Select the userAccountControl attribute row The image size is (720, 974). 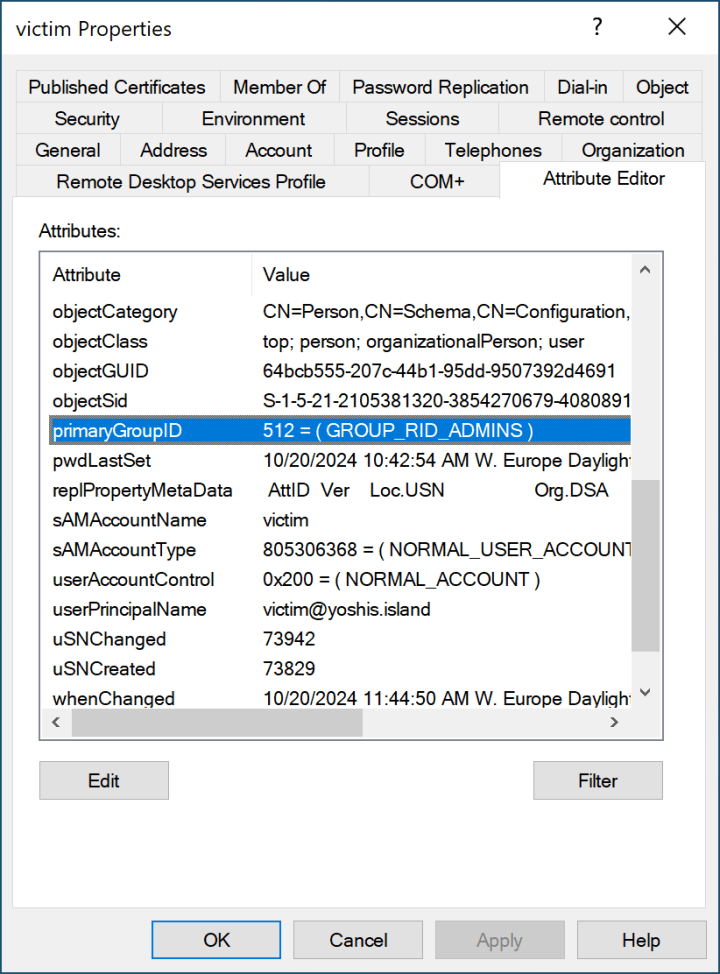(133, 580)
